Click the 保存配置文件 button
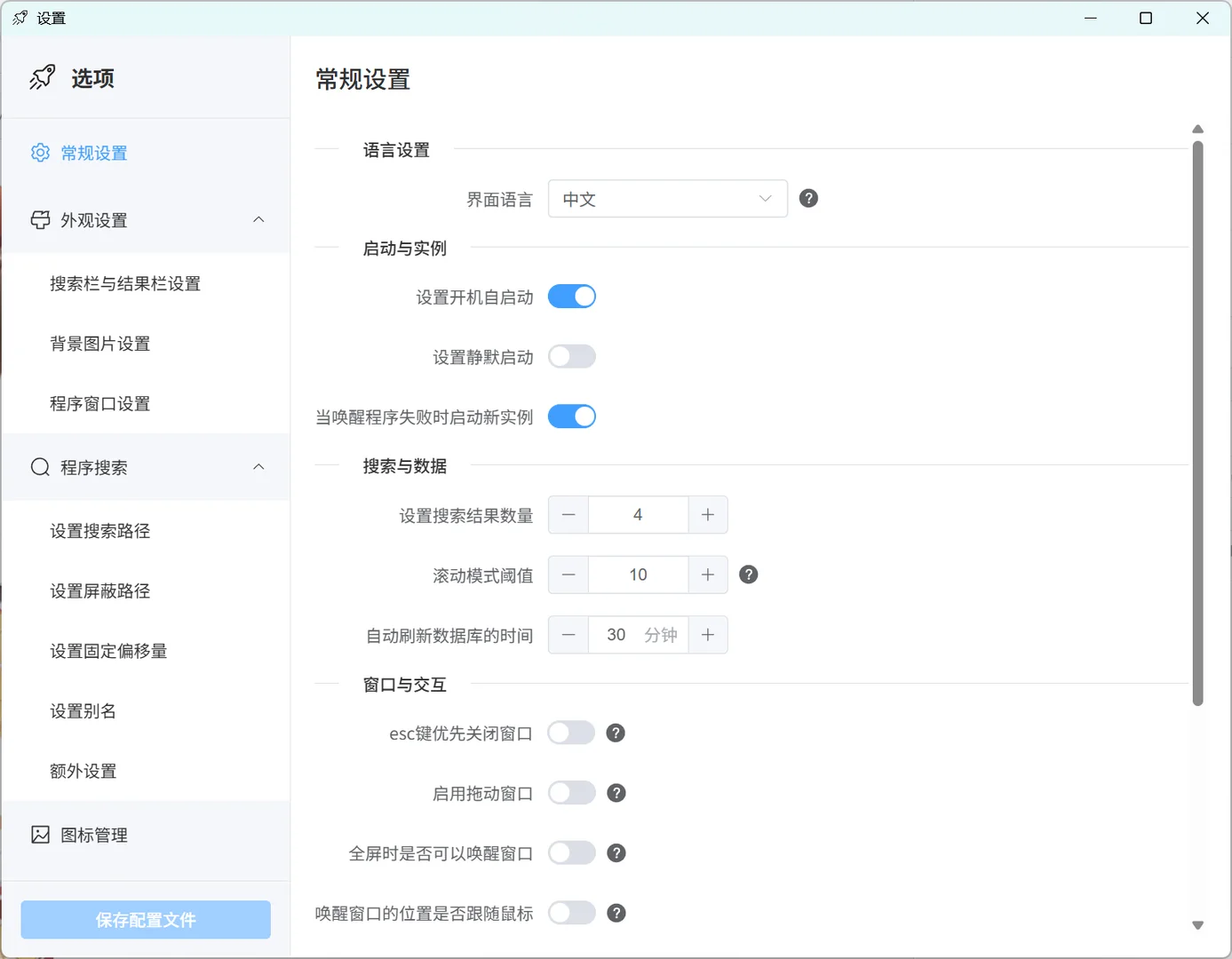This screenshot has width=1232, height=959. (145, 919)
